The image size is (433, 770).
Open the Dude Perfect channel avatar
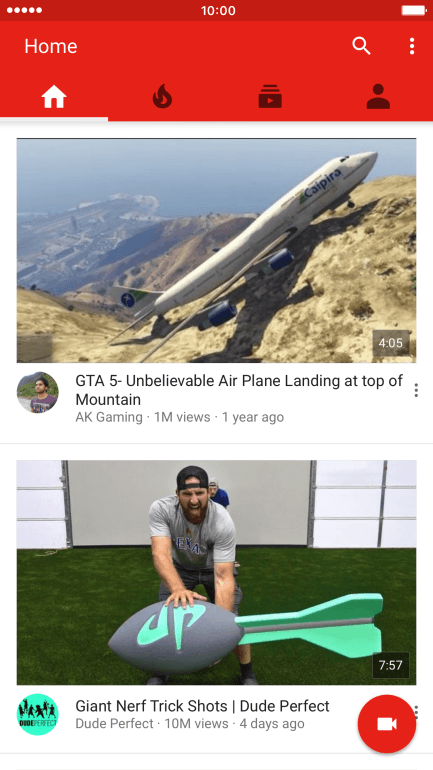[x=38, y=714]
